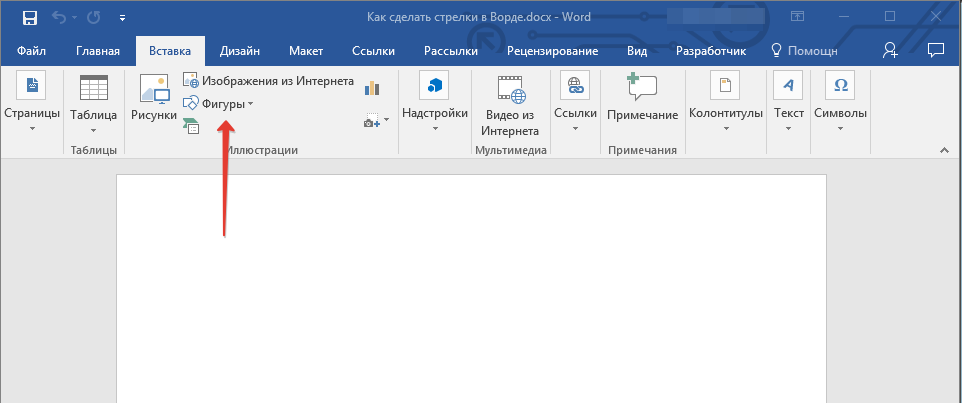Open the Файл tab
The height and width of the screenshot is (403, 962).
point(31,52)
